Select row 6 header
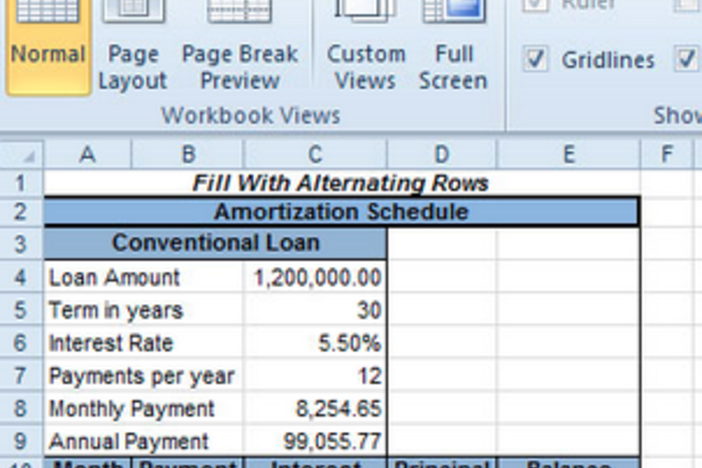This screenshot has width=702, height=468. (x=21, y=342)
